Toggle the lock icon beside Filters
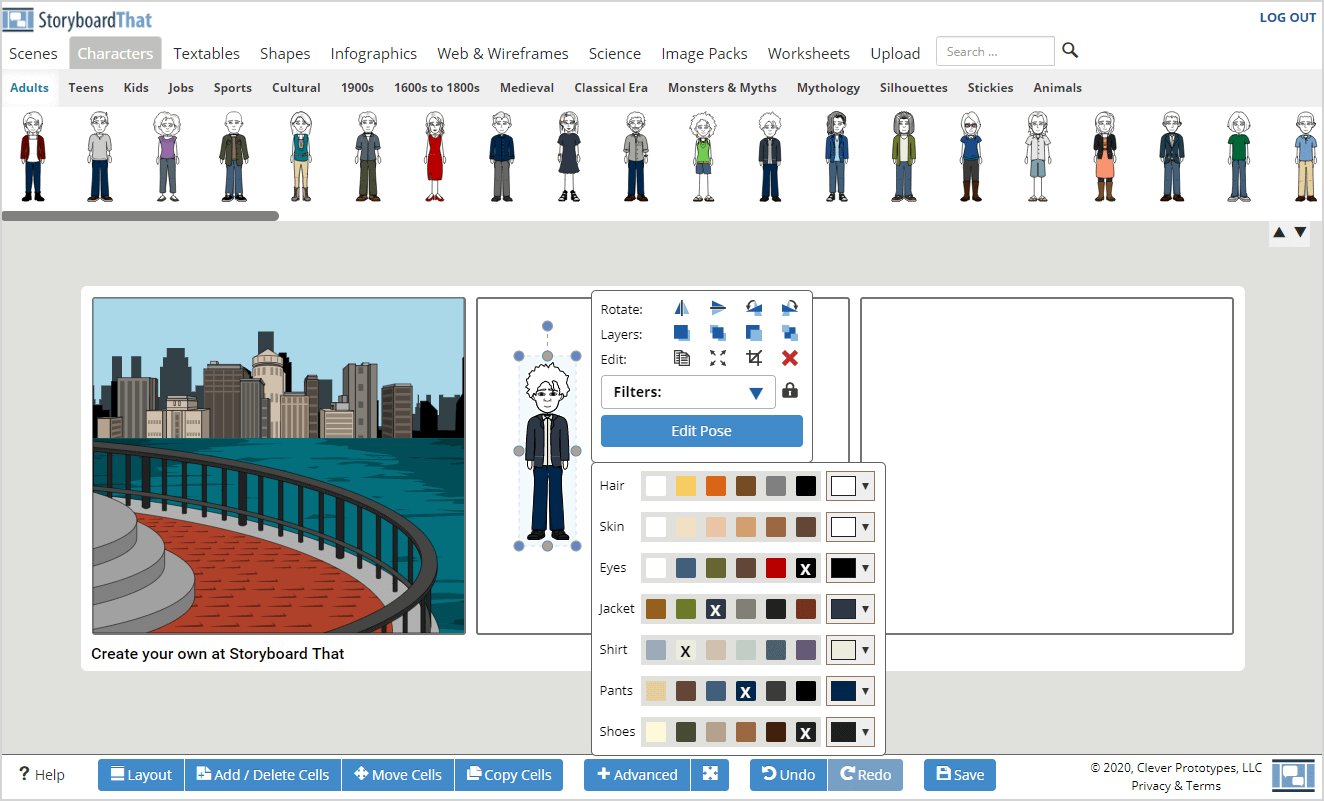This screenshot has height=801, width=1324. (x=790, y=391)
